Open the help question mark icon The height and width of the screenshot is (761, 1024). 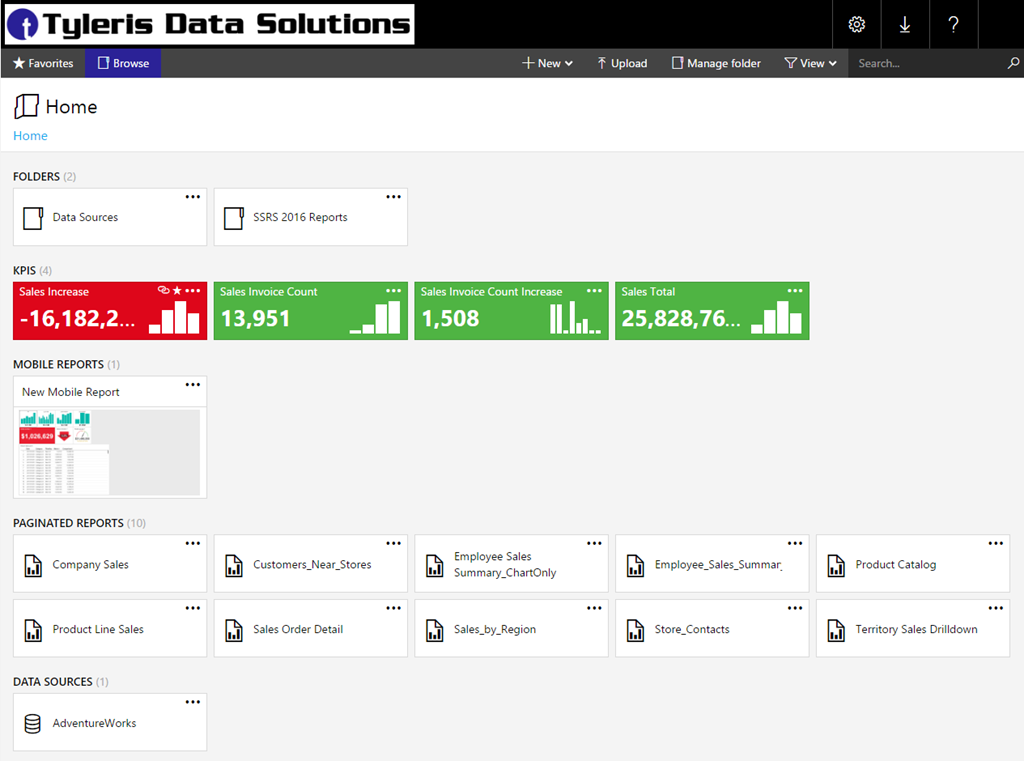[954, 25]
